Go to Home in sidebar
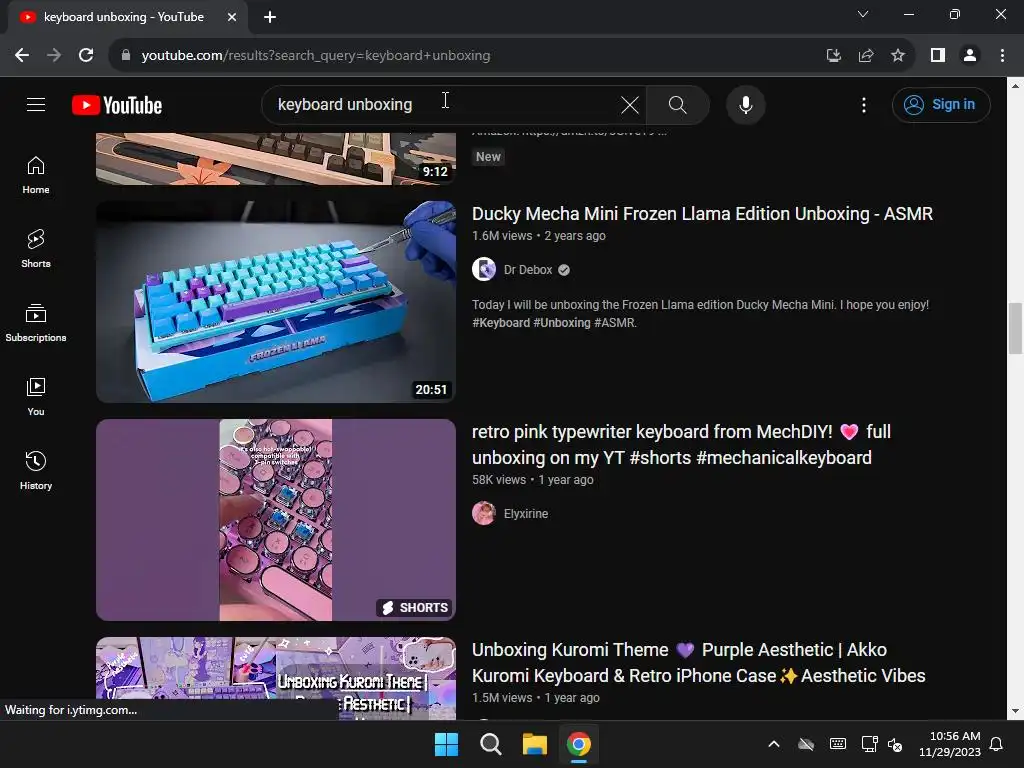This screenshot has width=1024, height=768. click(36, 175)
